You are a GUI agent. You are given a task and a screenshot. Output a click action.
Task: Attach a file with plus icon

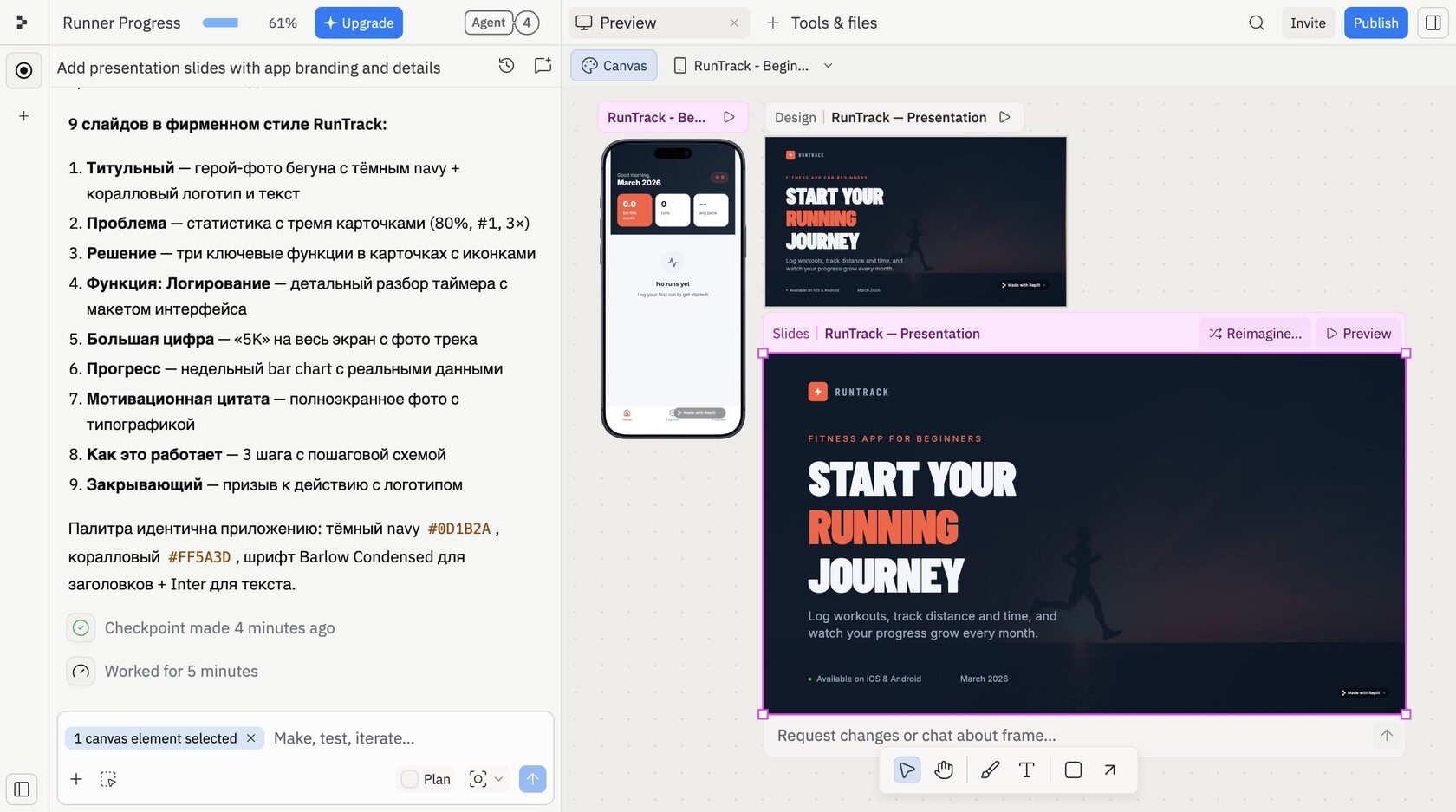(76, 779)
